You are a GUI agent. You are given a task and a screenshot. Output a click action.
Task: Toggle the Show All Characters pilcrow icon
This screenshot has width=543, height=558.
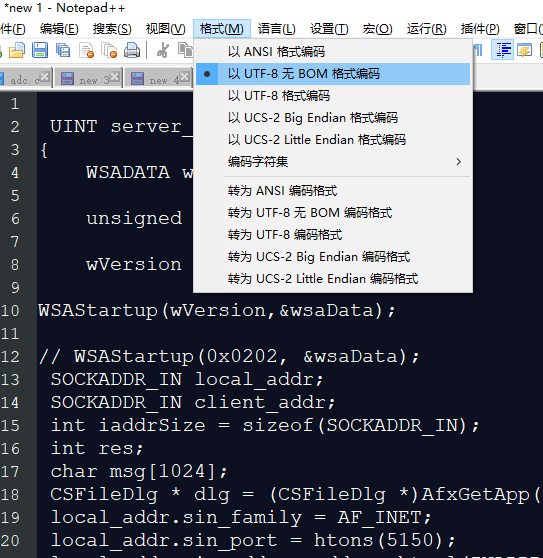pyautogui.click(x=479, y=50)
